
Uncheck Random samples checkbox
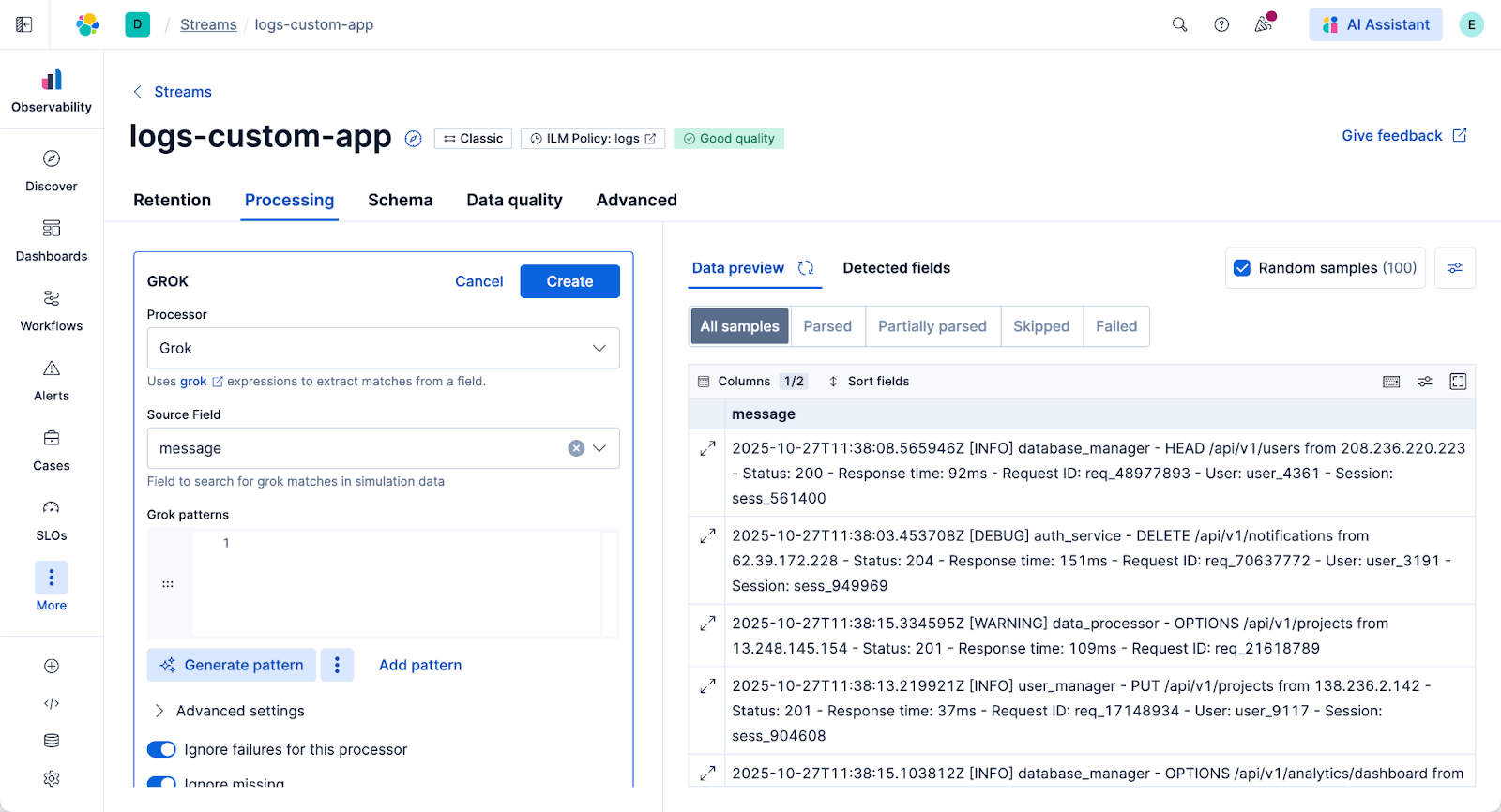point(1242,268)
